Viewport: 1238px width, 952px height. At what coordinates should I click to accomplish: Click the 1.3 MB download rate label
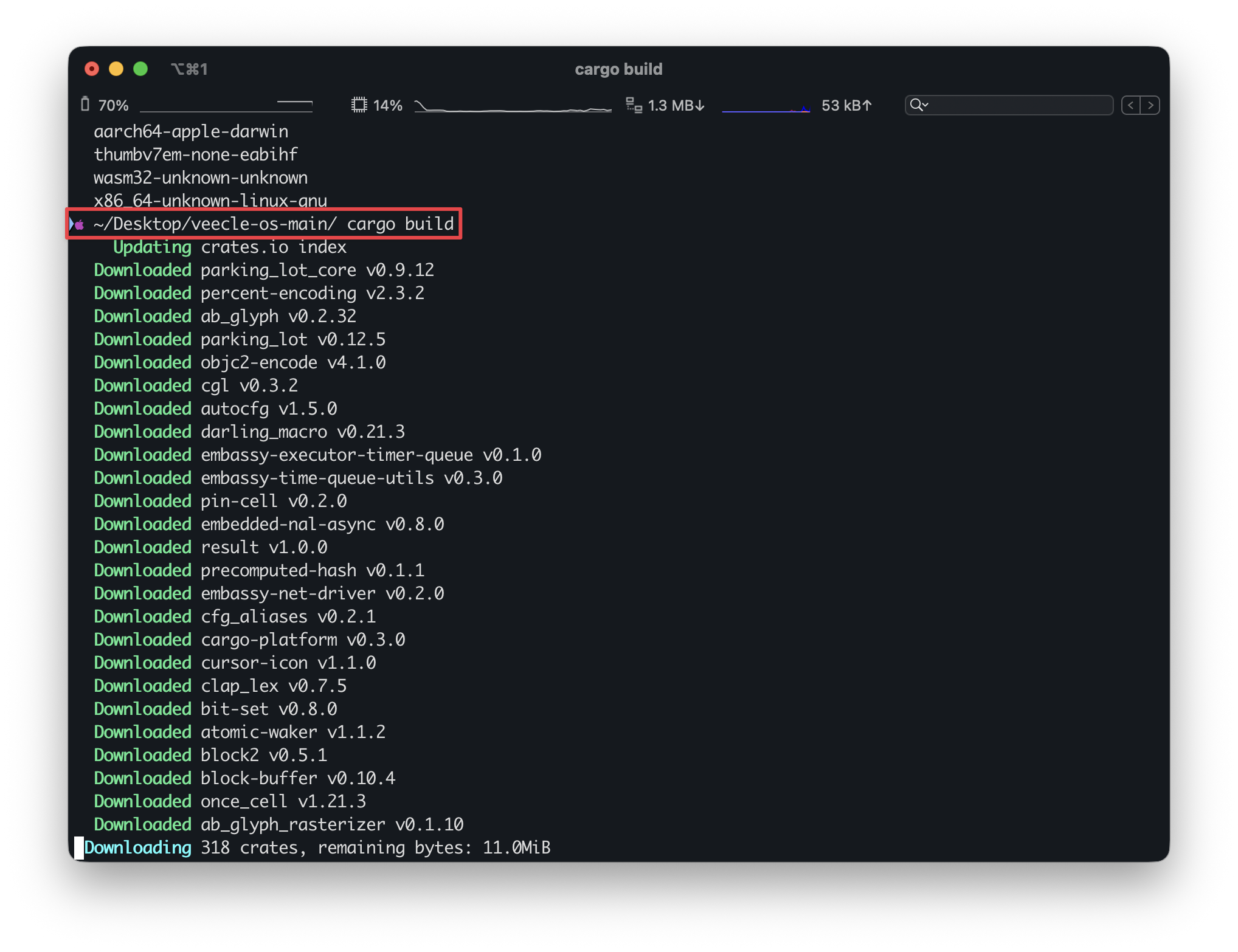[x=676, y=106]
